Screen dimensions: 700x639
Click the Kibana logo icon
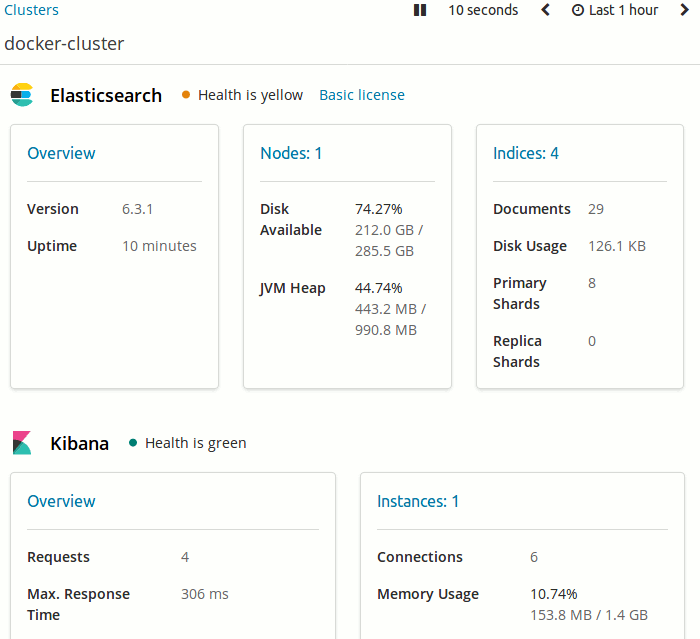(x=22, y=443)
